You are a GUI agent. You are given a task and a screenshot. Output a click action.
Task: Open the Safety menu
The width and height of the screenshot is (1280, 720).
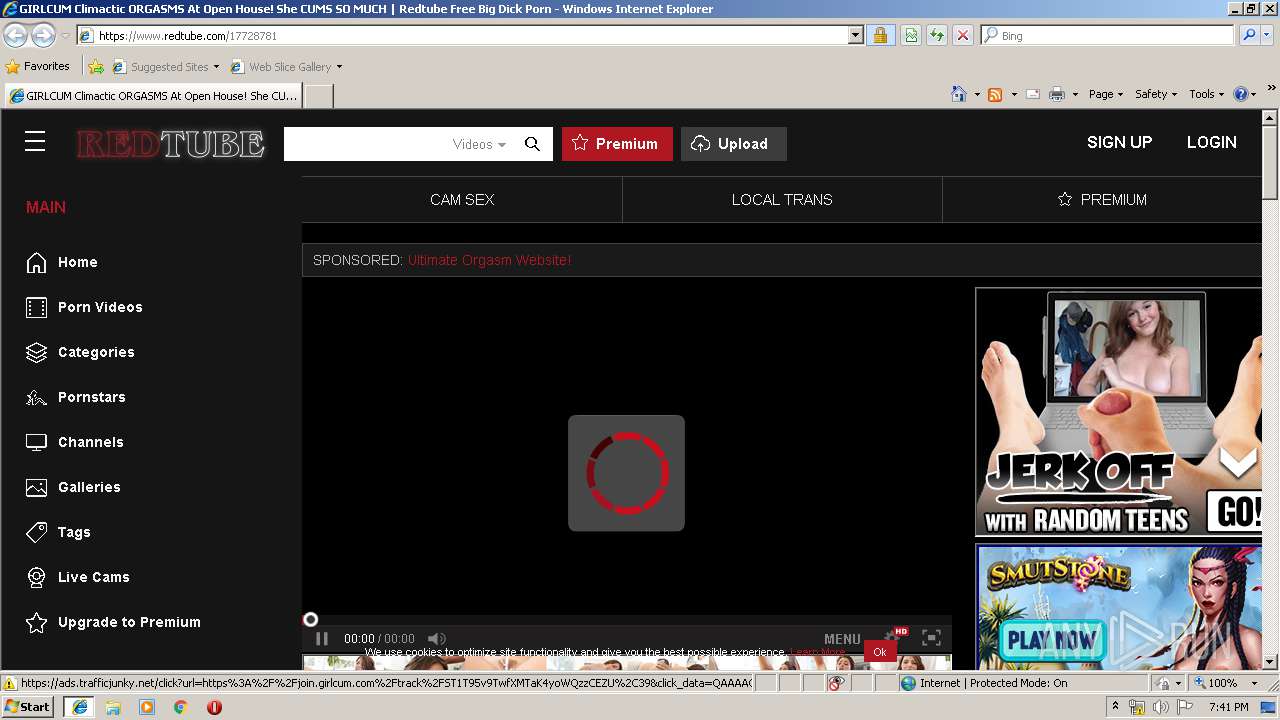coord(1156,94)
